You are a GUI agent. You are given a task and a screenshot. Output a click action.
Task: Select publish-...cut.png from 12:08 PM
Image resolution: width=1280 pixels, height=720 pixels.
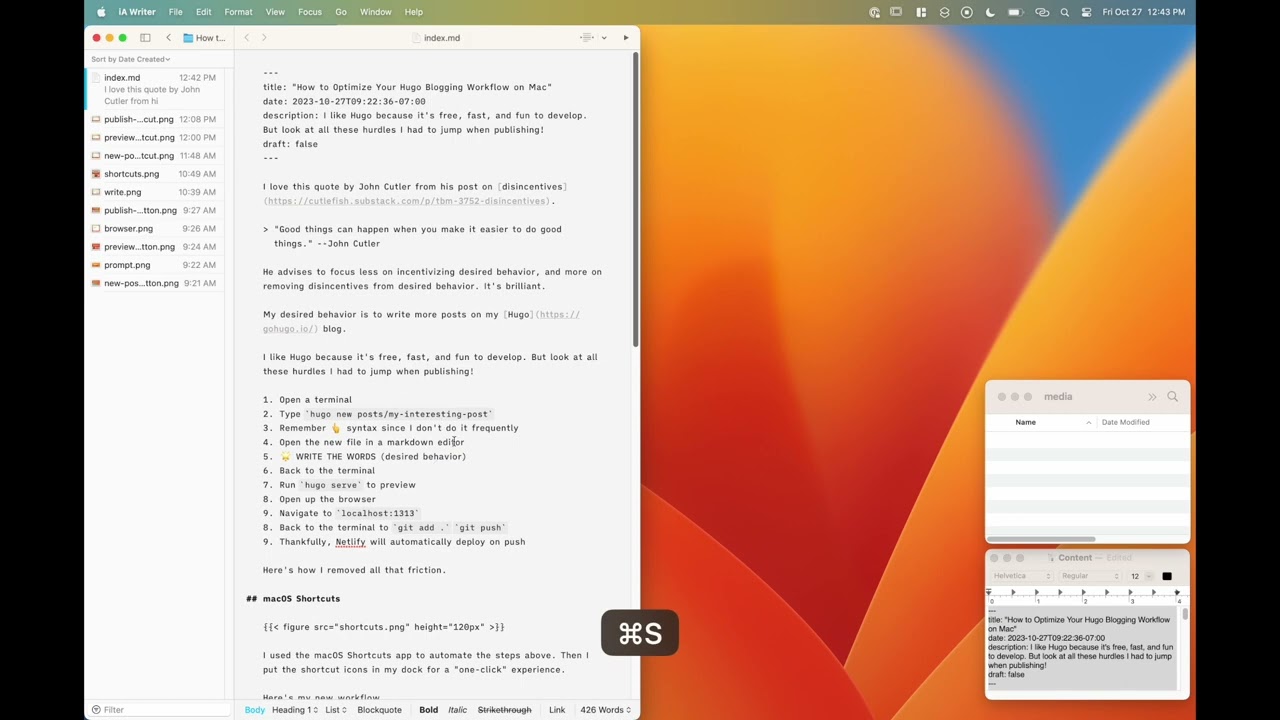(154, 119)
